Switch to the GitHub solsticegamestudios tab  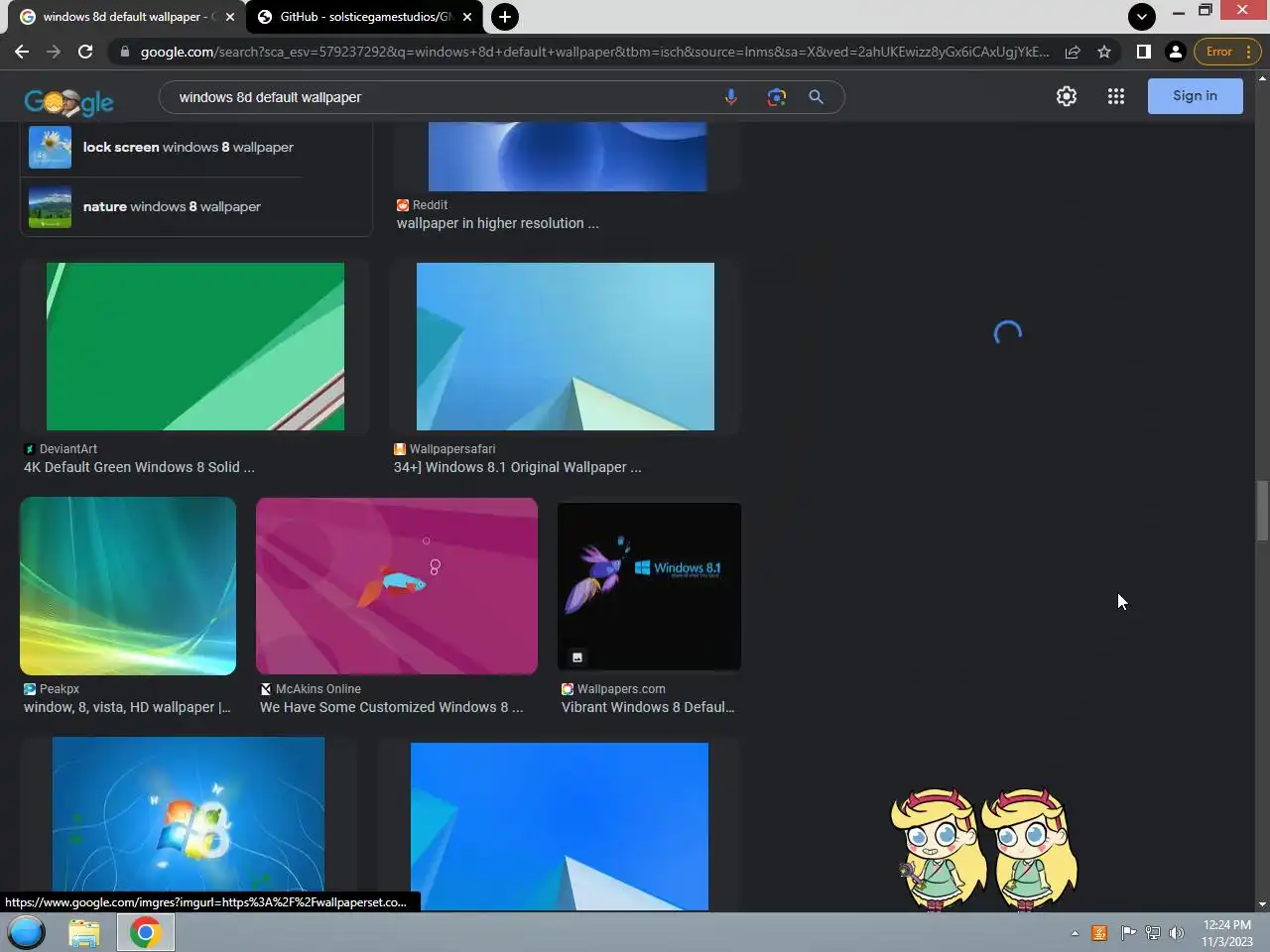pyautogui.click(x=365, y=17)
